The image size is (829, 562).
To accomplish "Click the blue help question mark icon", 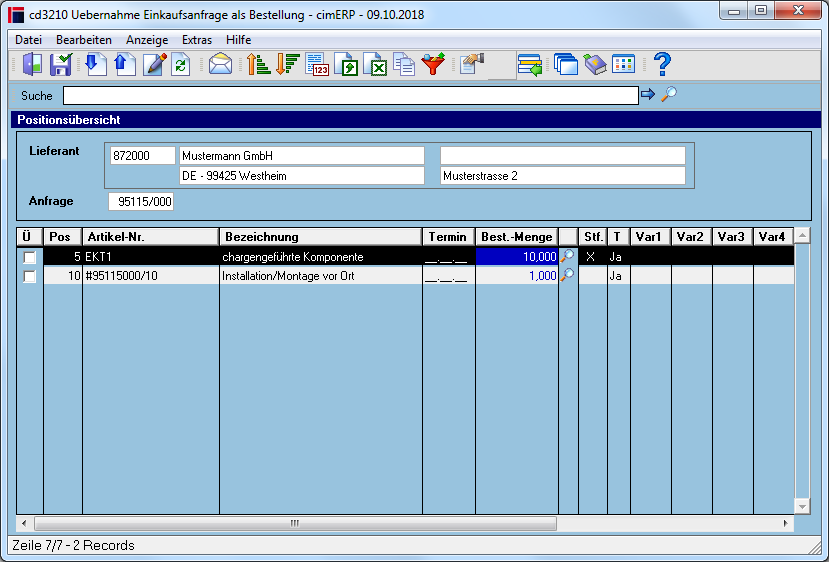I will 662,65.
